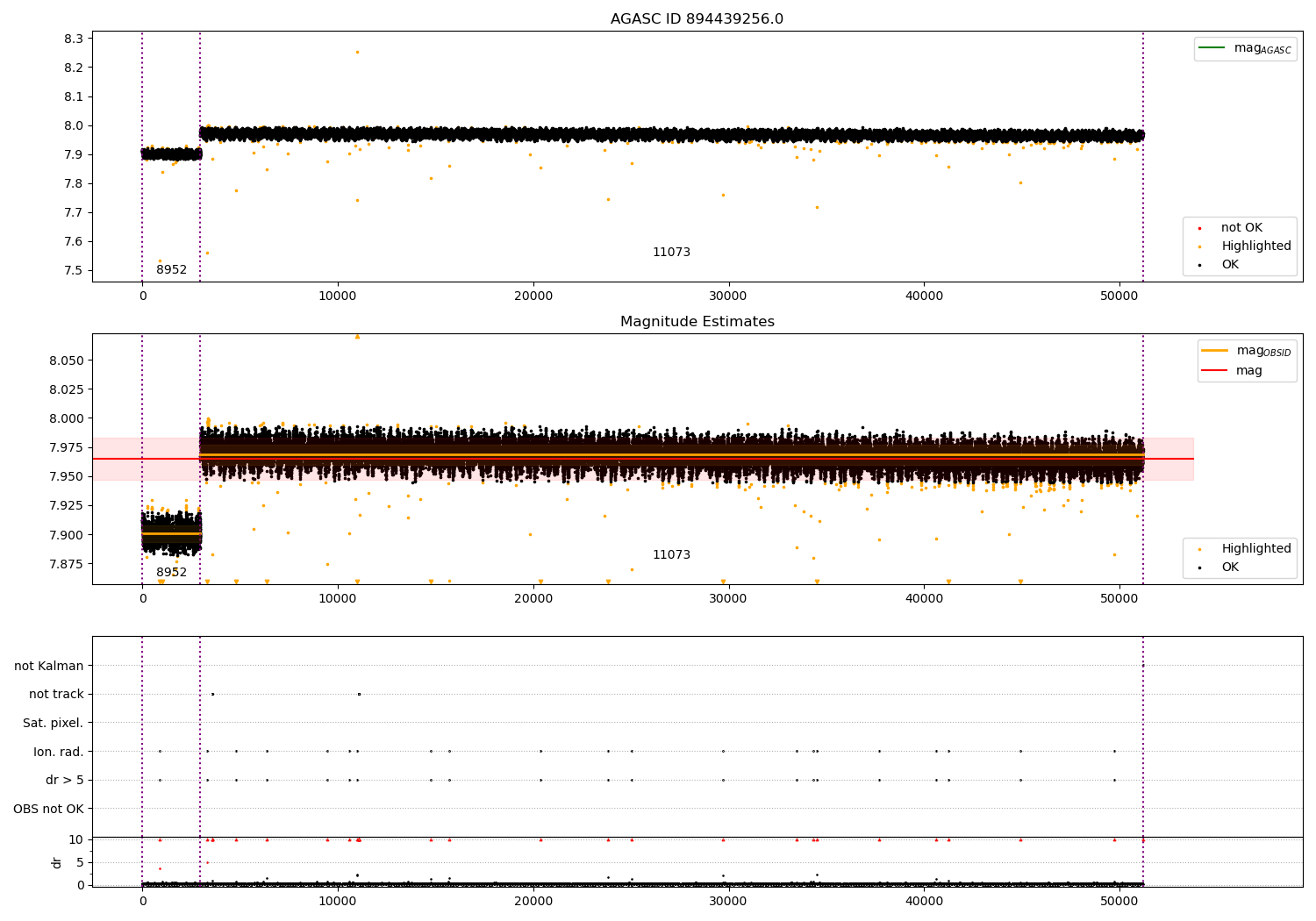
Task: Click the '11073' annotation in Magnitude Estimates plot
Action: (x=671, y=555)
